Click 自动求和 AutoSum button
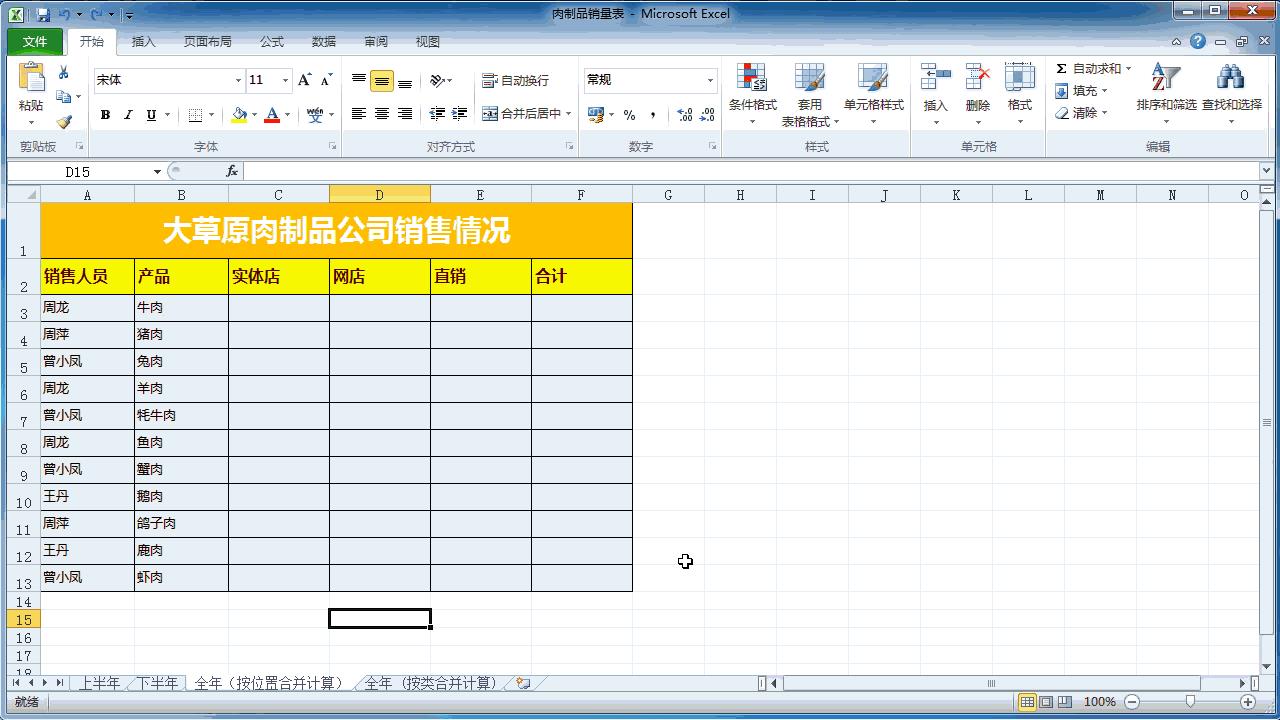Image resolution: width=1280 pixels, height=720 pixels. click(x=1088, y=69)
